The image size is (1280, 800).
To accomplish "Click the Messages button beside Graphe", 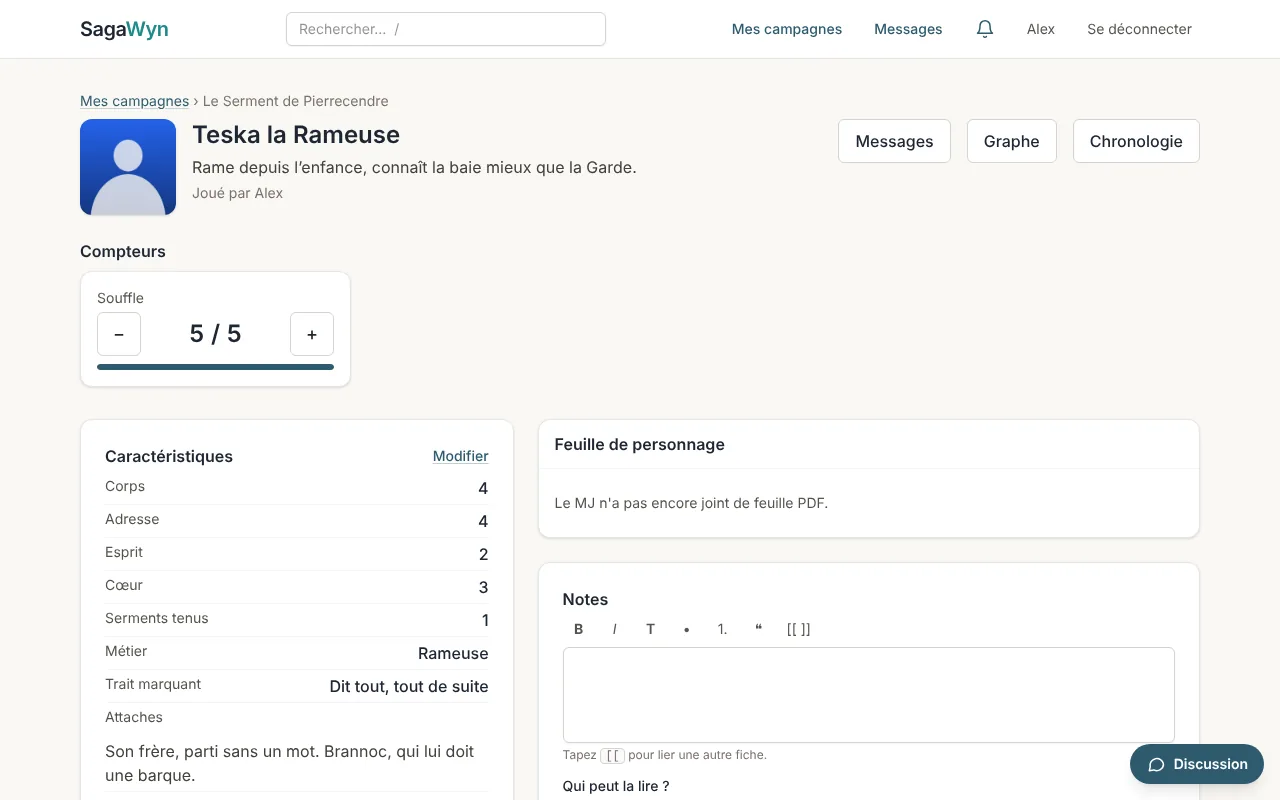I will [x=894, y=141].
